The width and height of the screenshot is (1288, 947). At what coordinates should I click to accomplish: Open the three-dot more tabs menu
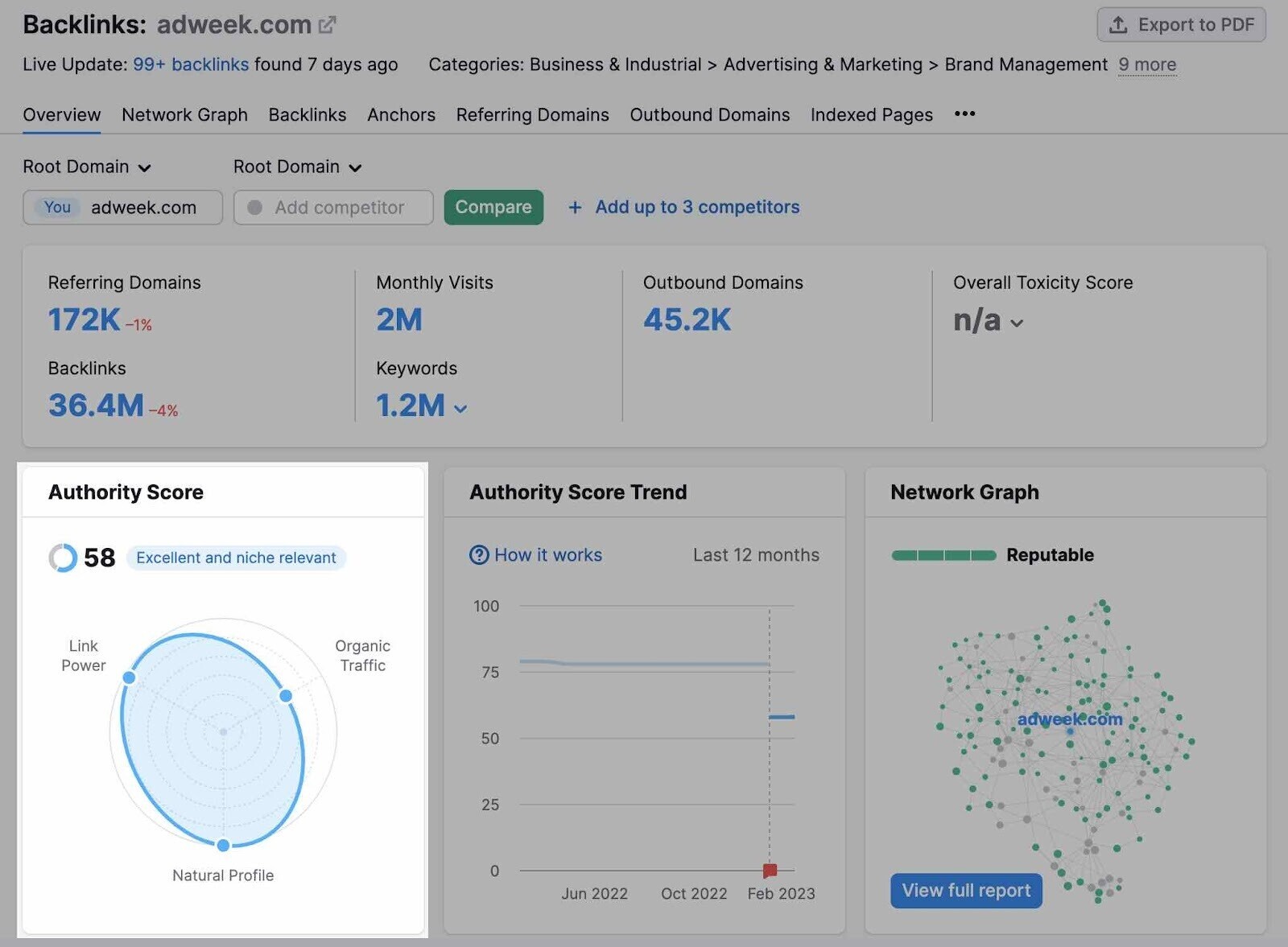coord(964,114)
